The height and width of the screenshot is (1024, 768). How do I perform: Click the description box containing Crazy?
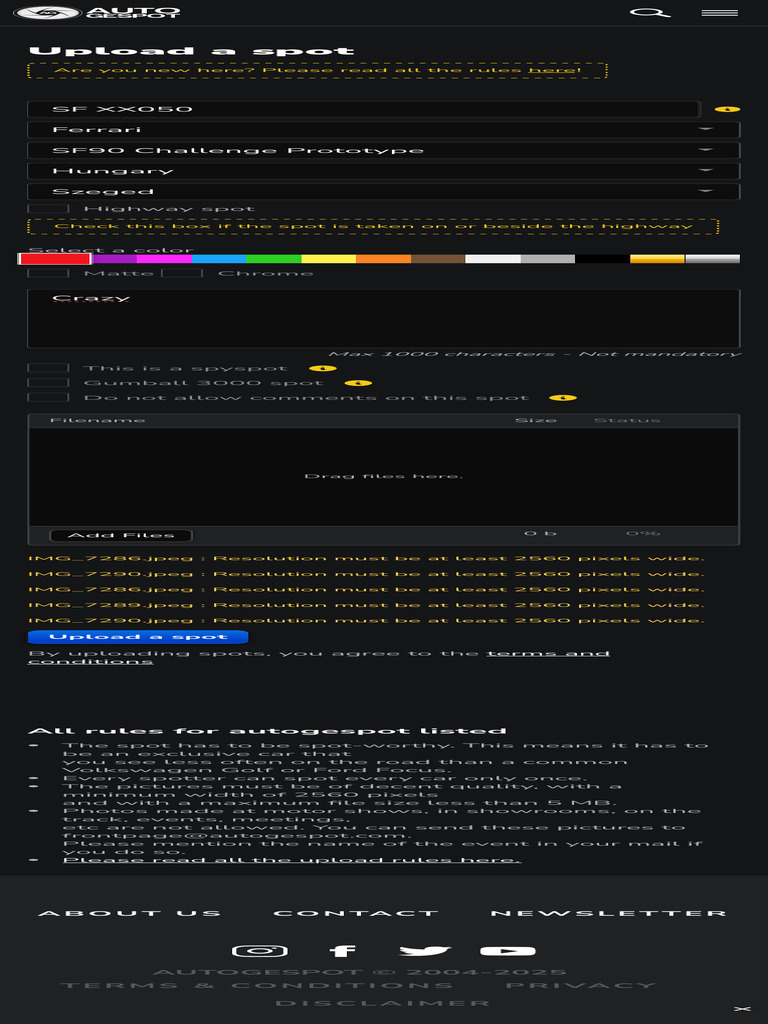(x=383, y=319)
